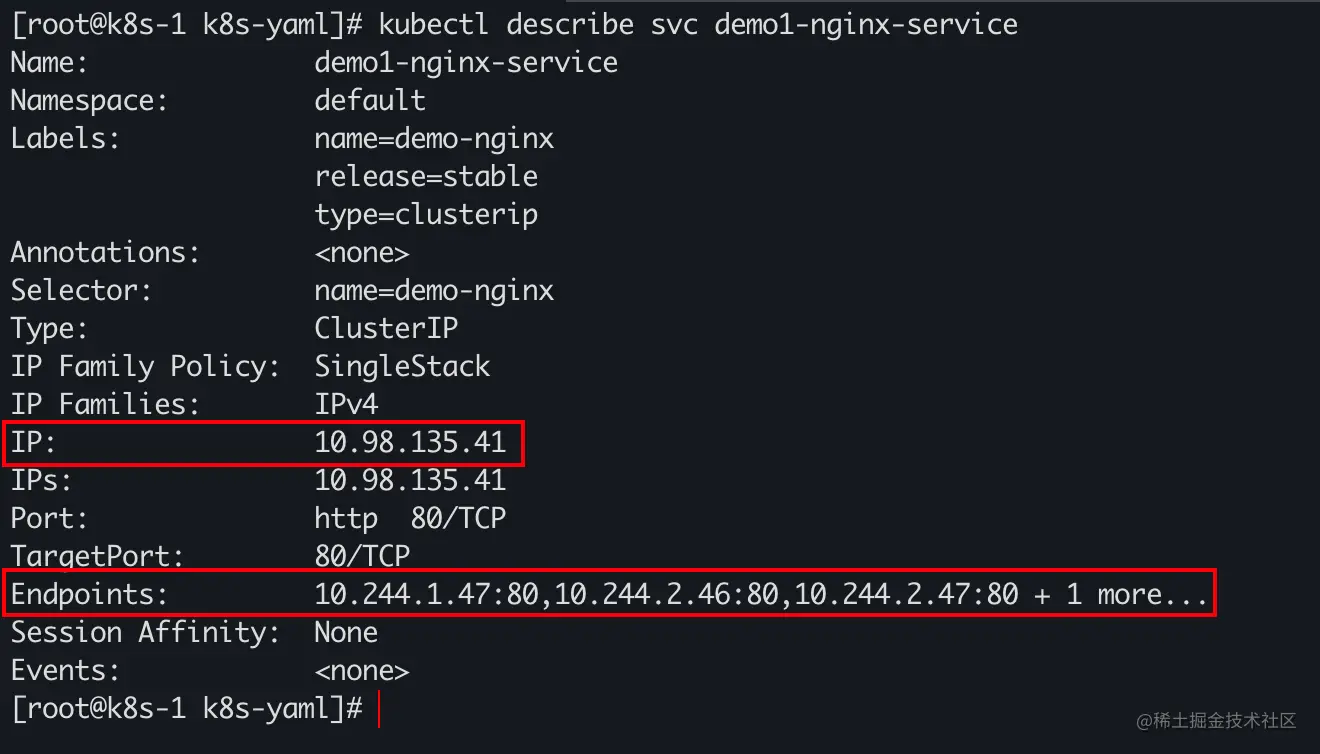Click the release=stable label line
Viewport: 1320px width, 754px height.
[x=426, y=176]
